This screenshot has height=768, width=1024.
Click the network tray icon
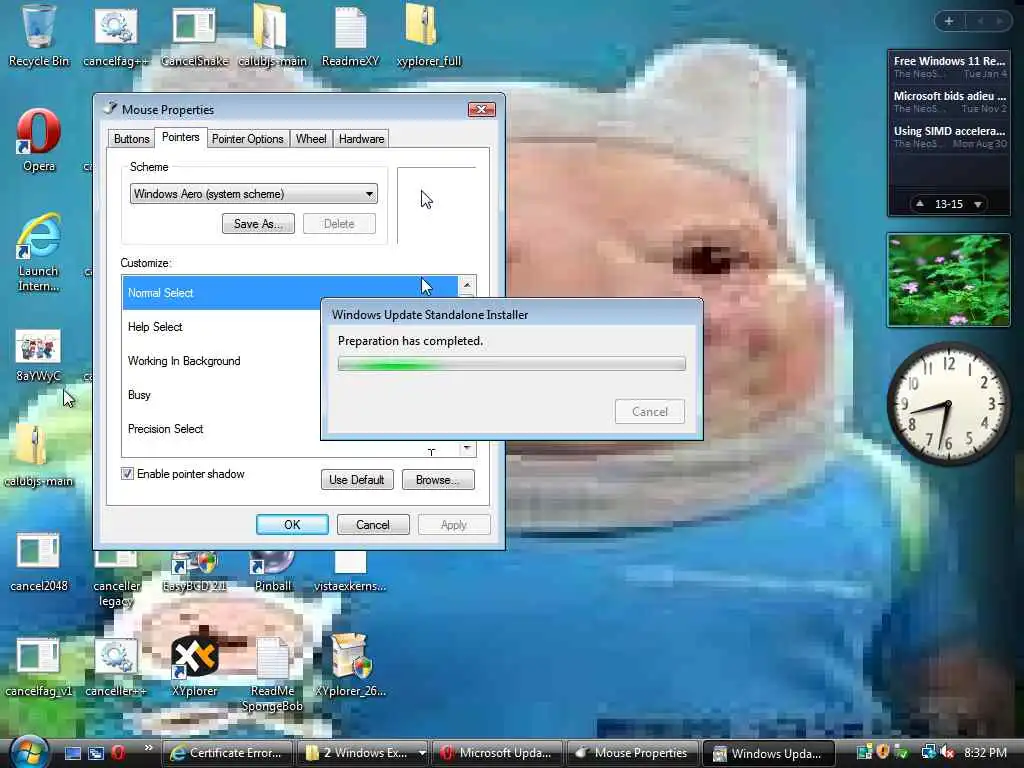[x=928, y=753]
